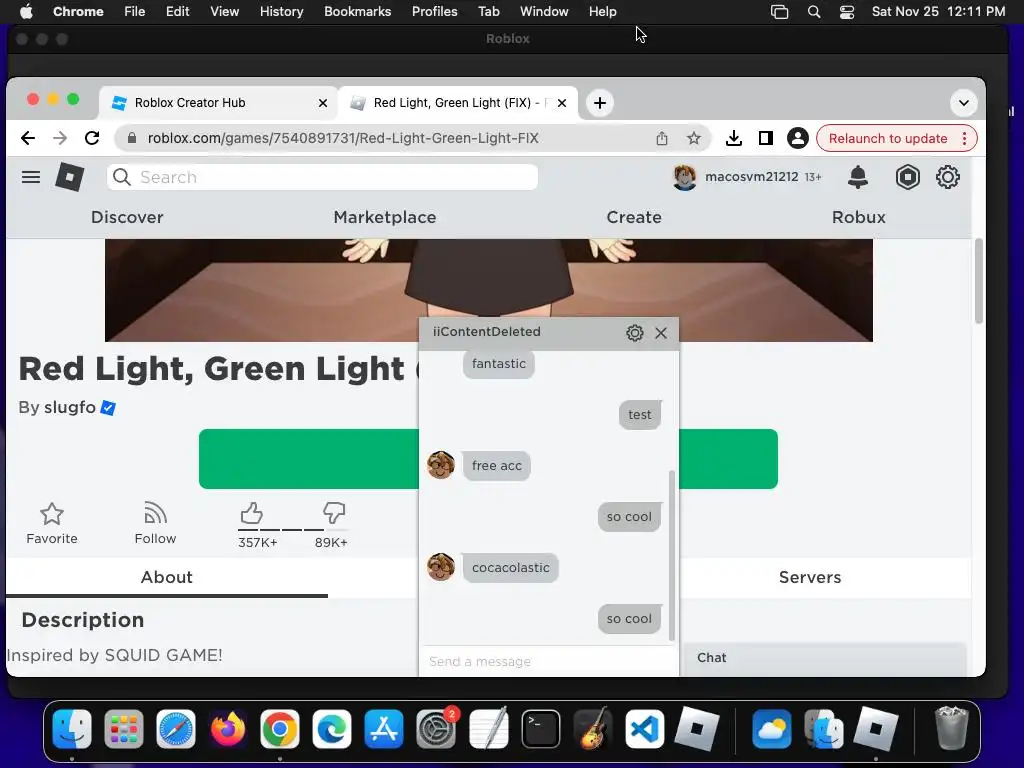Open Terminal from the Dock
The height and width of the screenshot is (768, 1024).
click(x=541, y=729)
